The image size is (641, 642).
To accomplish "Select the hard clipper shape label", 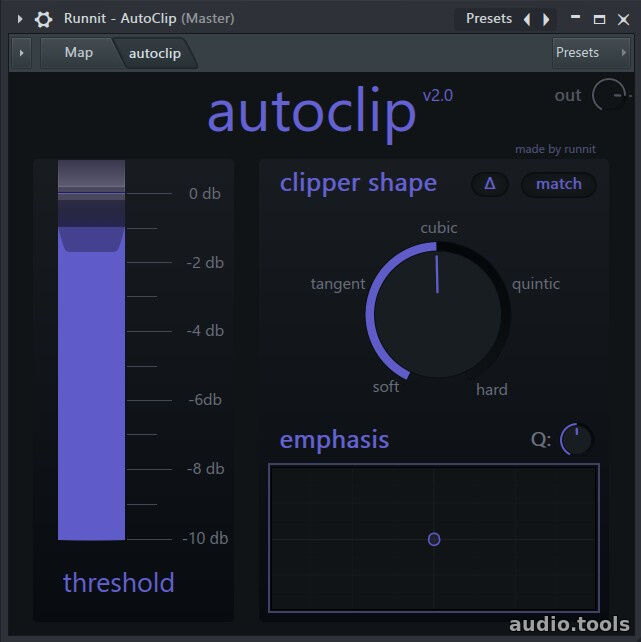I will click(x=491, y=390).
